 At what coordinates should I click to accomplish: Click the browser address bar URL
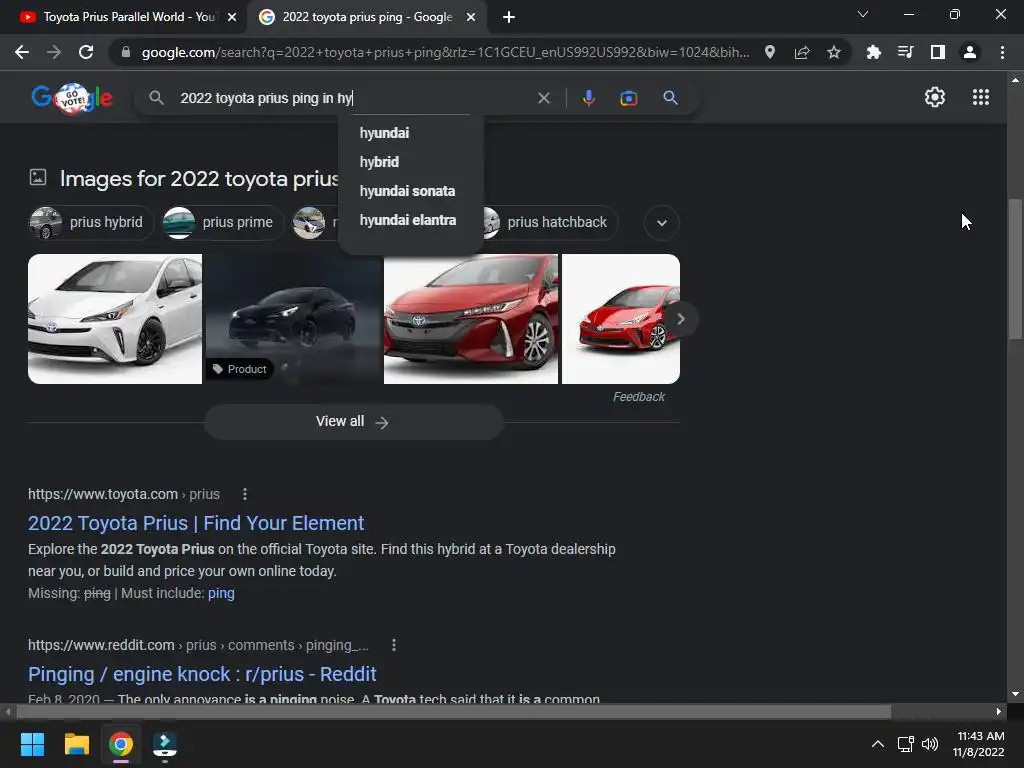[x=445, y=52]
